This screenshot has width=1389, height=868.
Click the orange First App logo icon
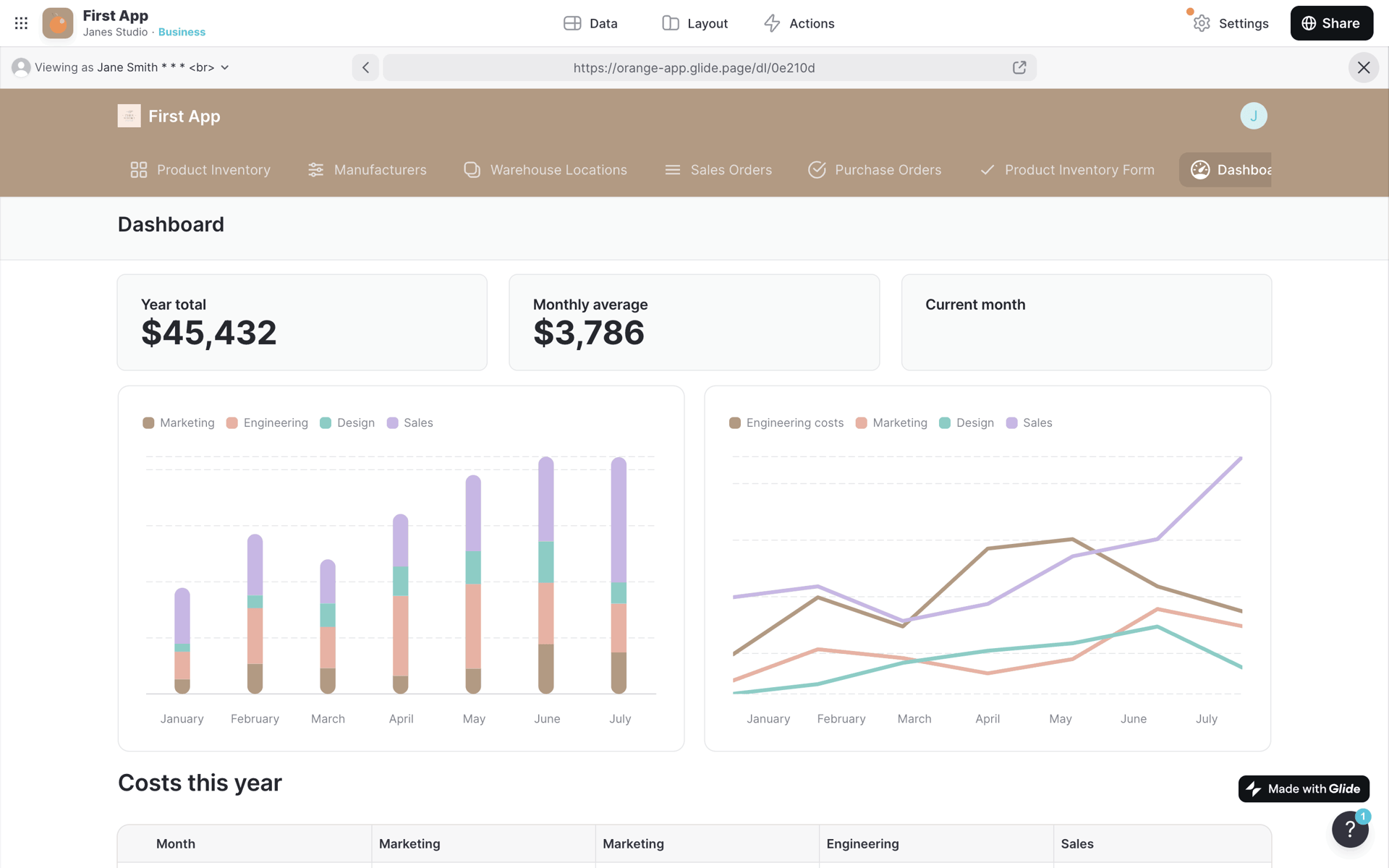58,23
